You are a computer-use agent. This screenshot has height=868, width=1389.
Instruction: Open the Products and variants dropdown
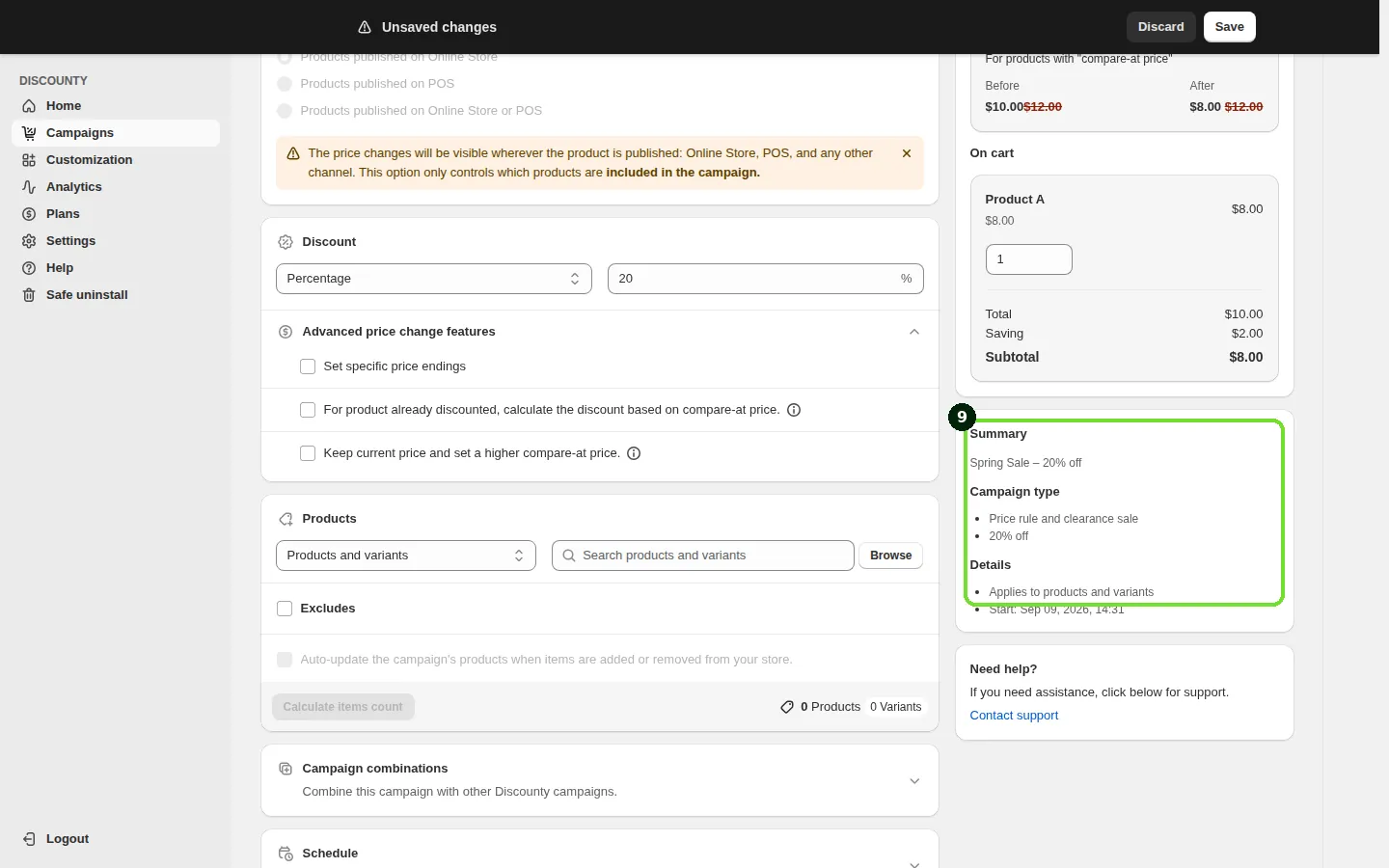[x=406, y=556]
